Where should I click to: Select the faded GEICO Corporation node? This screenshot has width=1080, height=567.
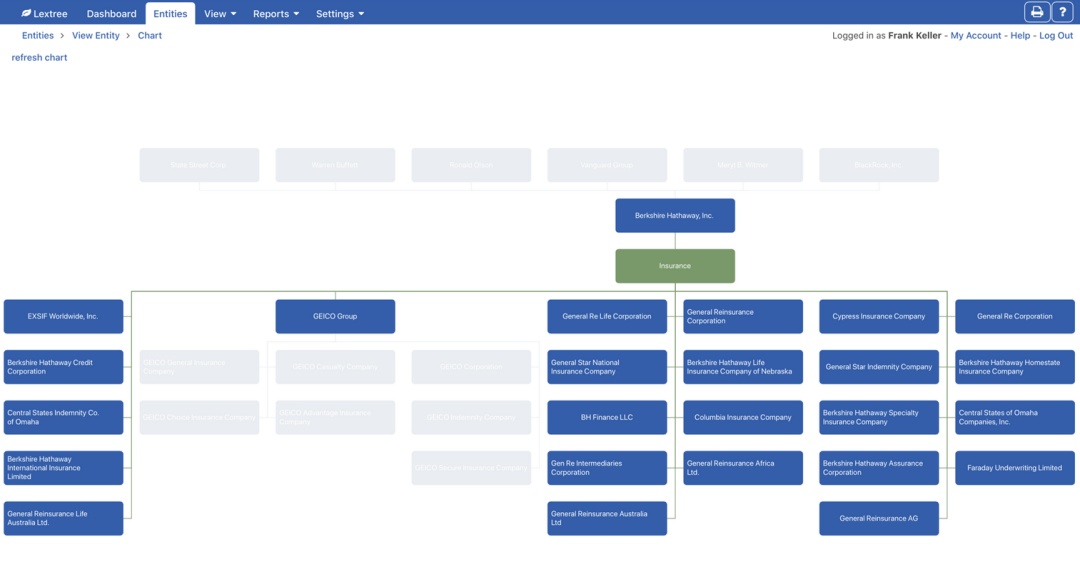click(471, 367)
